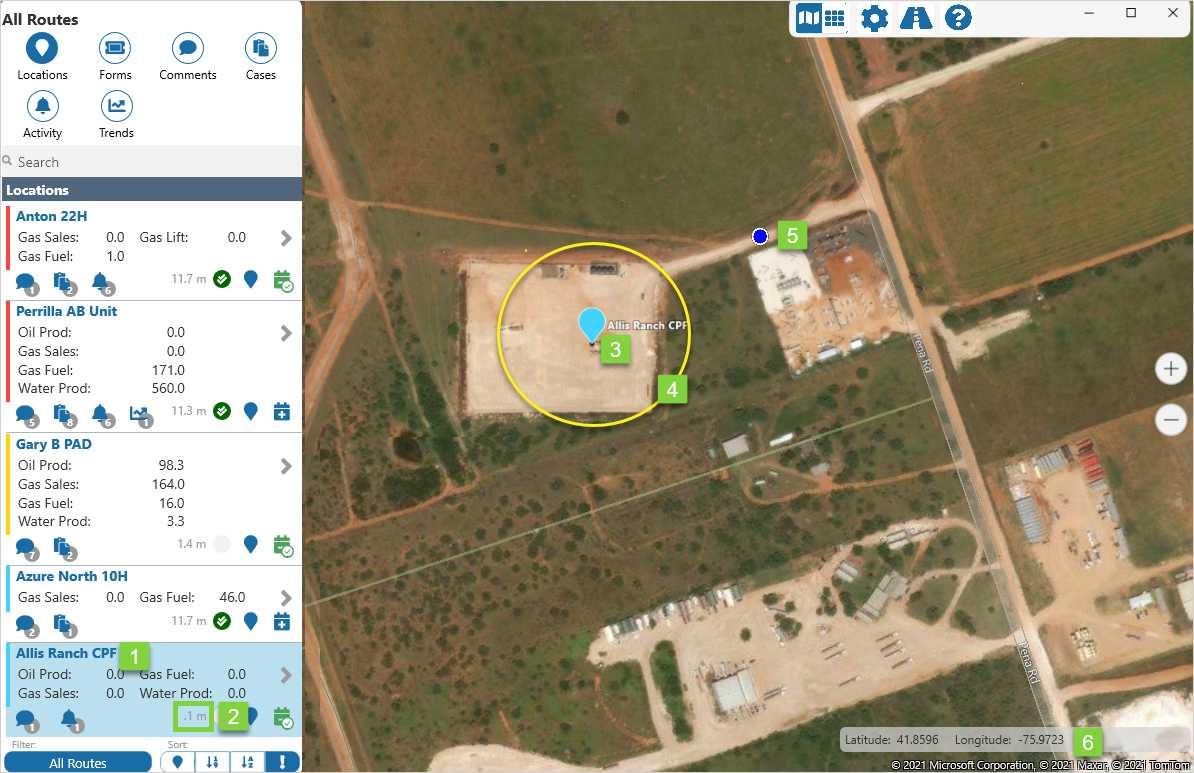Expand Perrilla AB Unit details chevron
The height and width of the screenshot is (773, 1194).
tap(286, 334)
